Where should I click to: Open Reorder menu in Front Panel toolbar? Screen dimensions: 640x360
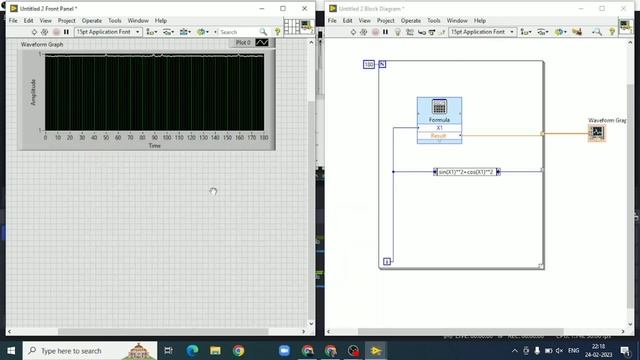[x=202, y=32]
